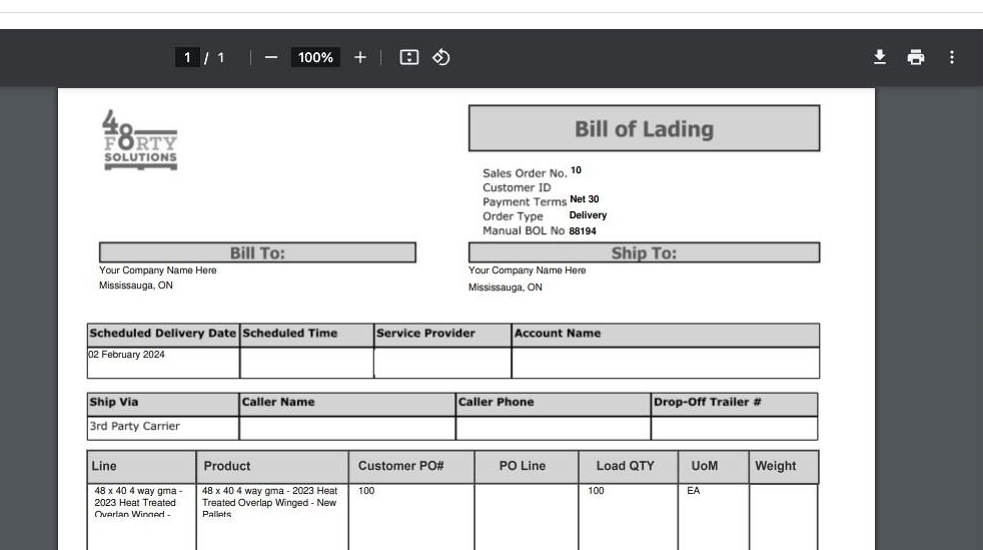
Task: Click the Scheduled Time column header
Action: 307,334
